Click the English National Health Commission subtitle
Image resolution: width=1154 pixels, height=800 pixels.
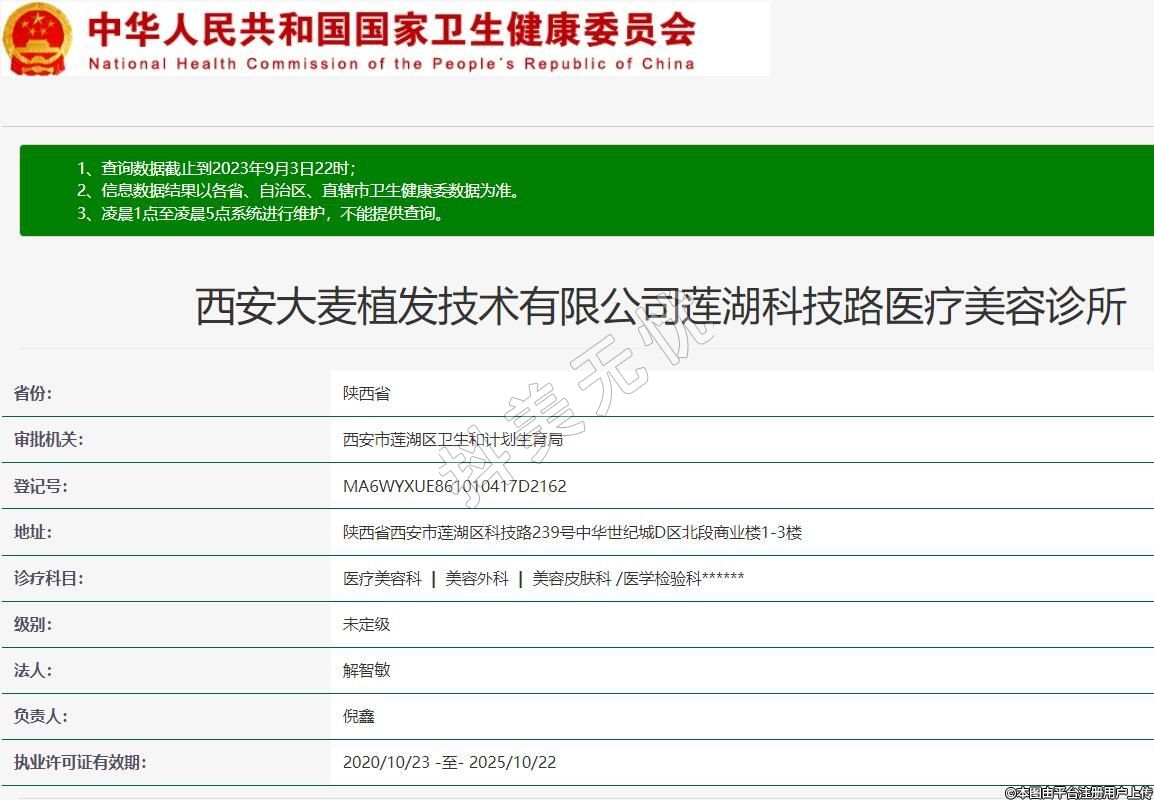(x=391, y=64)
